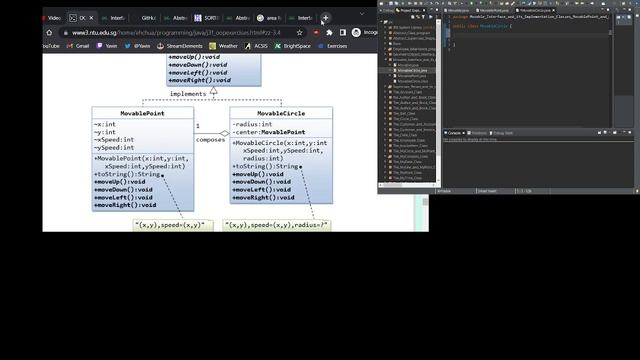Bookmark this page with the star icon
This screenshot has height=360, width=640.
click(x=299, y=33)
